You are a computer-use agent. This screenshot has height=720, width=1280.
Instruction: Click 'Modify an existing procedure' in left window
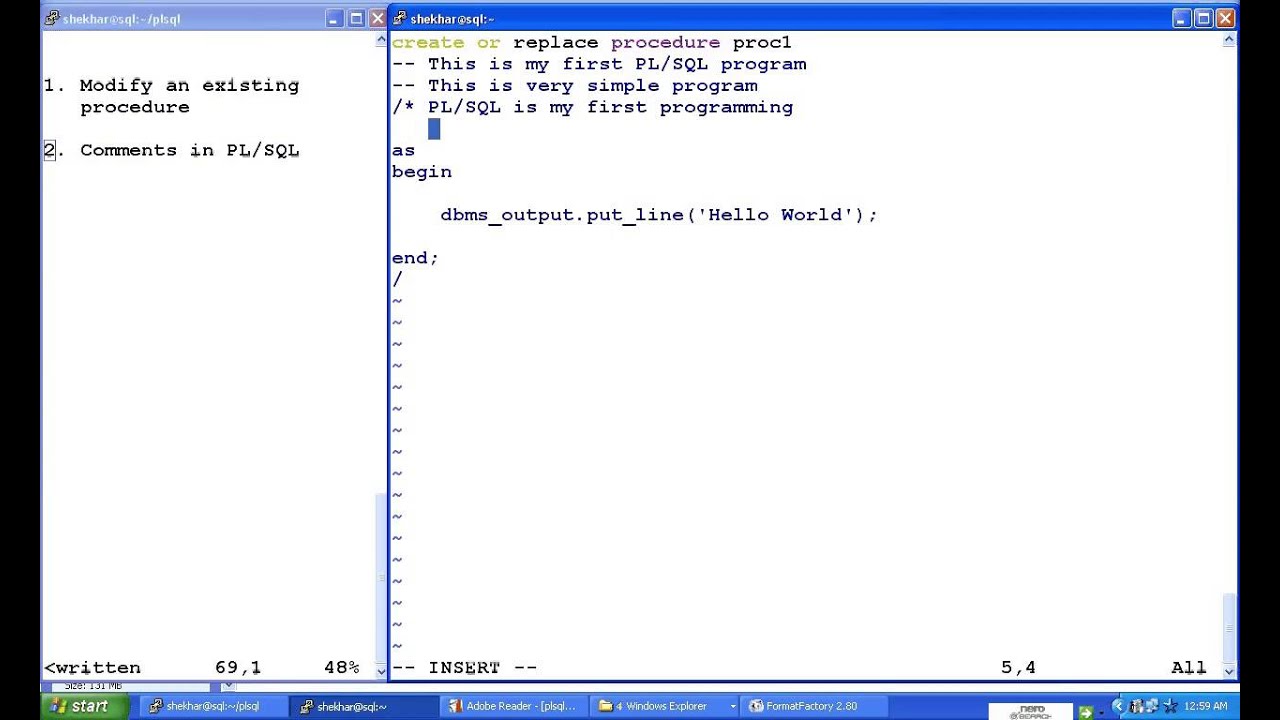pyautogui.click(x=189, y=96)
